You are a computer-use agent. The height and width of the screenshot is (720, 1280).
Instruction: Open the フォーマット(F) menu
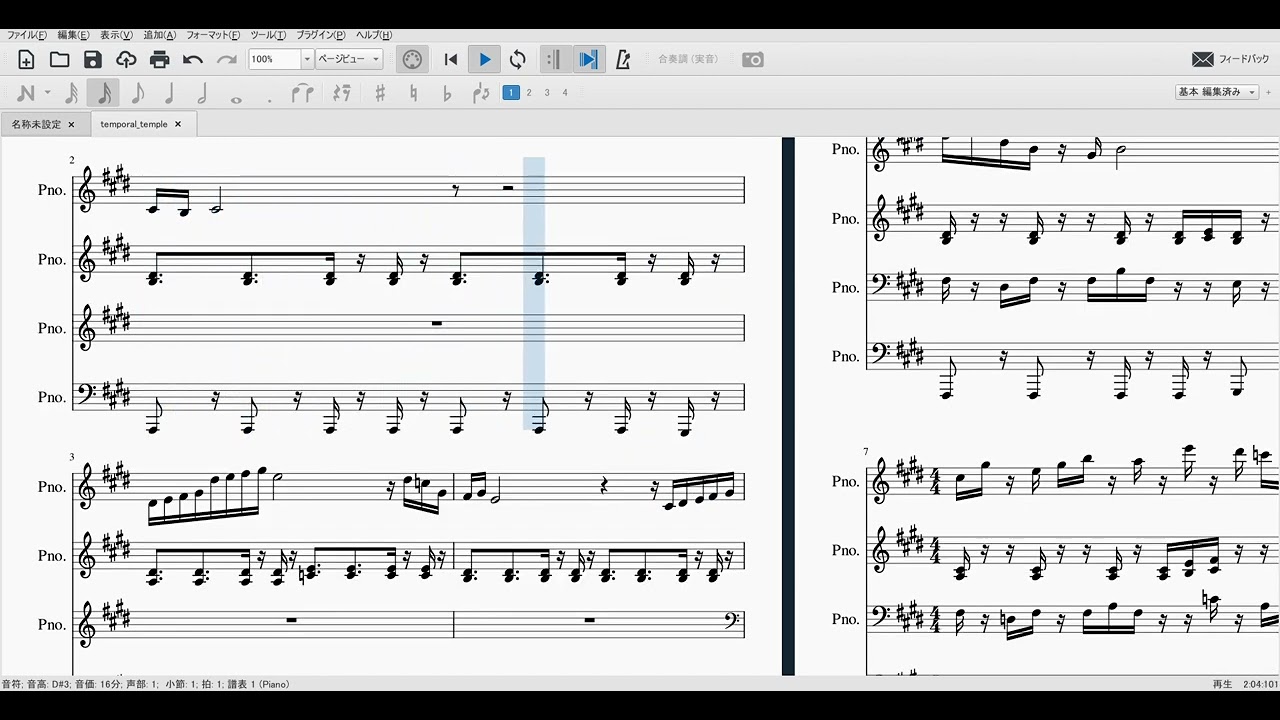(x=213, y=35)
